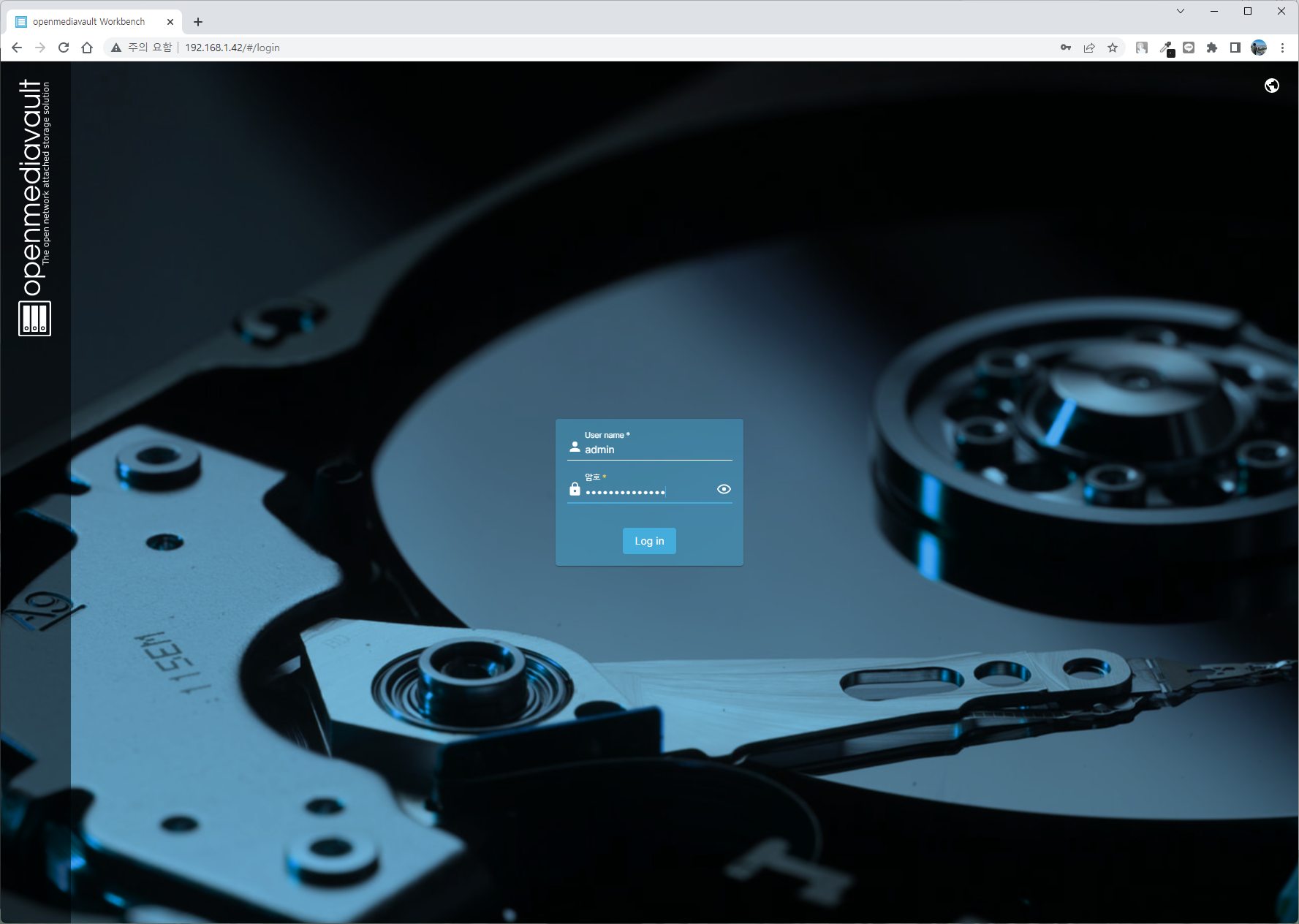1299x924 pixels.
Task: Open the Chrome three-dot menu
Action: point(1282,48)
